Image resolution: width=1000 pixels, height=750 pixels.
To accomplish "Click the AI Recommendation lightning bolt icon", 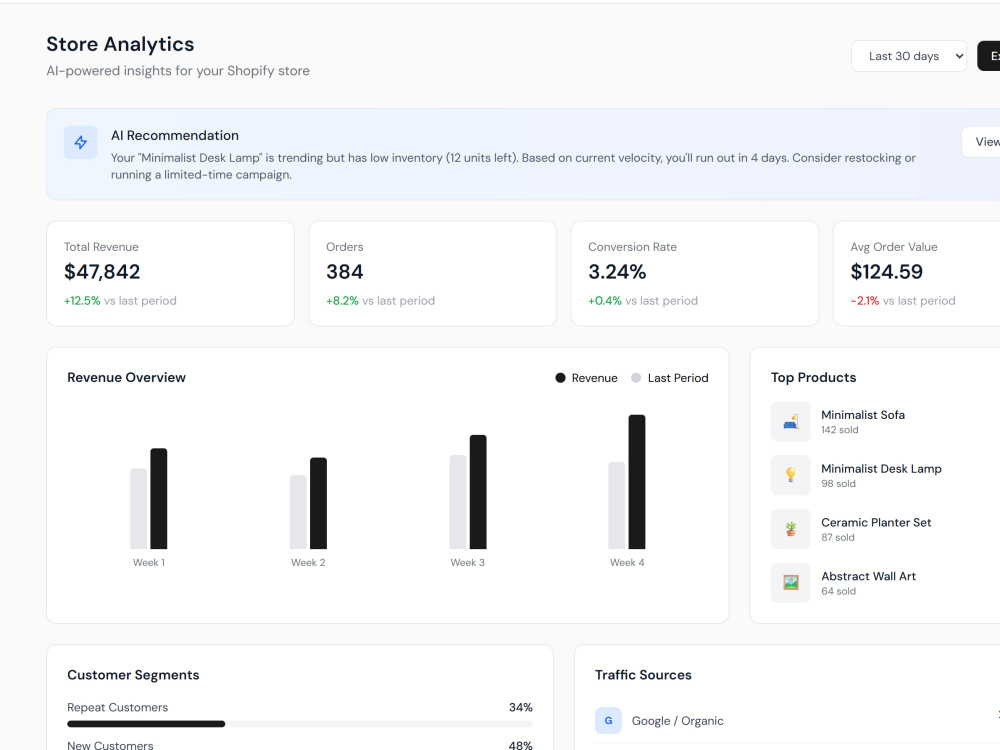I will coord(80,142).
